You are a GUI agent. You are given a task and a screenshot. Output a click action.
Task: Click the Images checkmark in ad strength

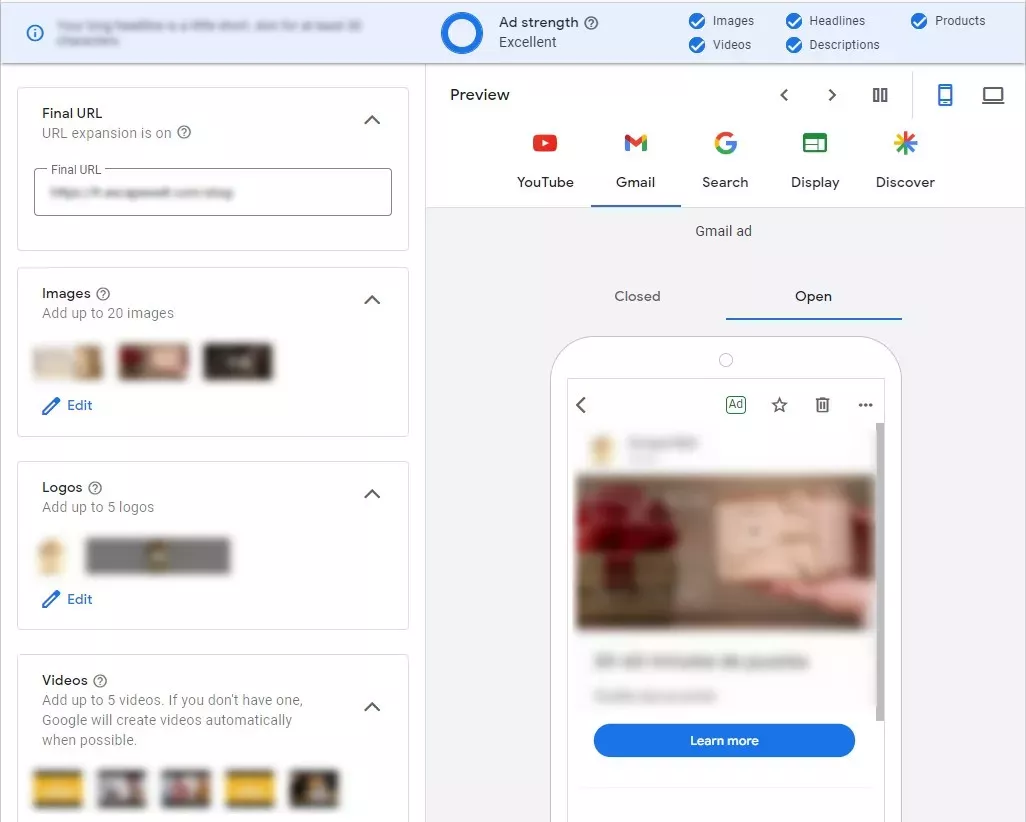pyautogui.click(x=697, y=21)
